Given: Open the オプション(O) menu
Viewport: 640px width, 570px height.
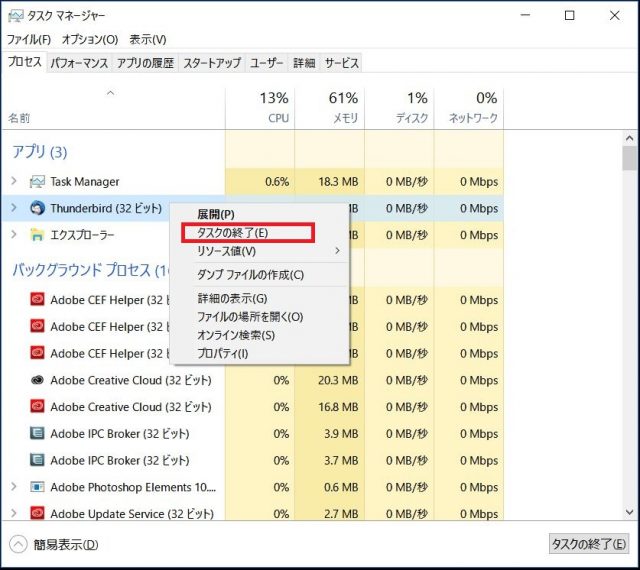Looking at the screenshot, I should (90, 39).
